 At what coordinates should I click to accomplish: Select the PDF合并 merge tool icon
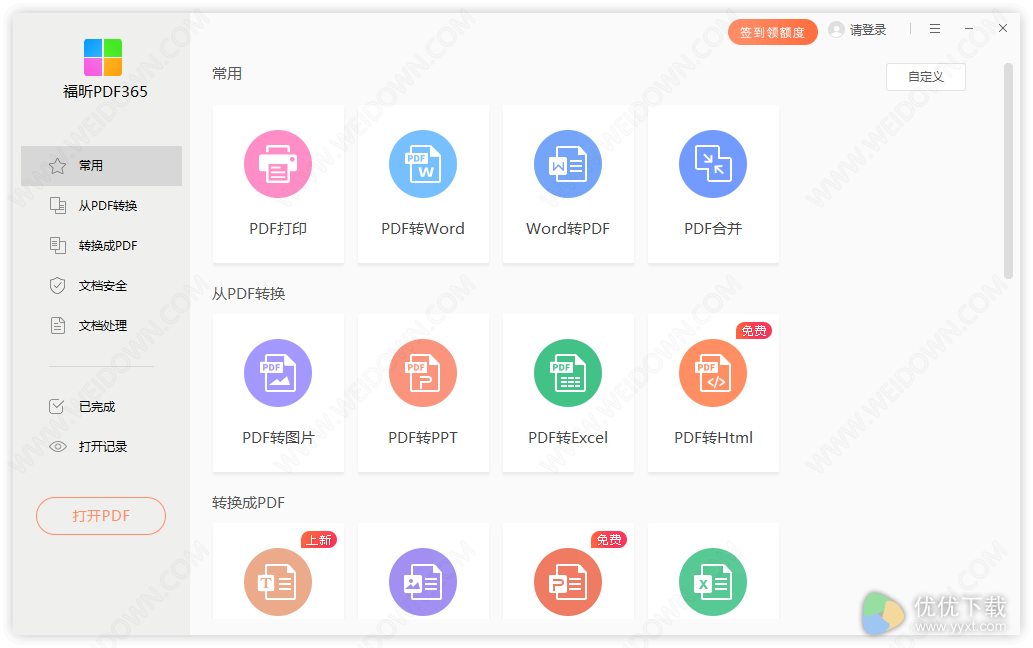pos(713,164)
